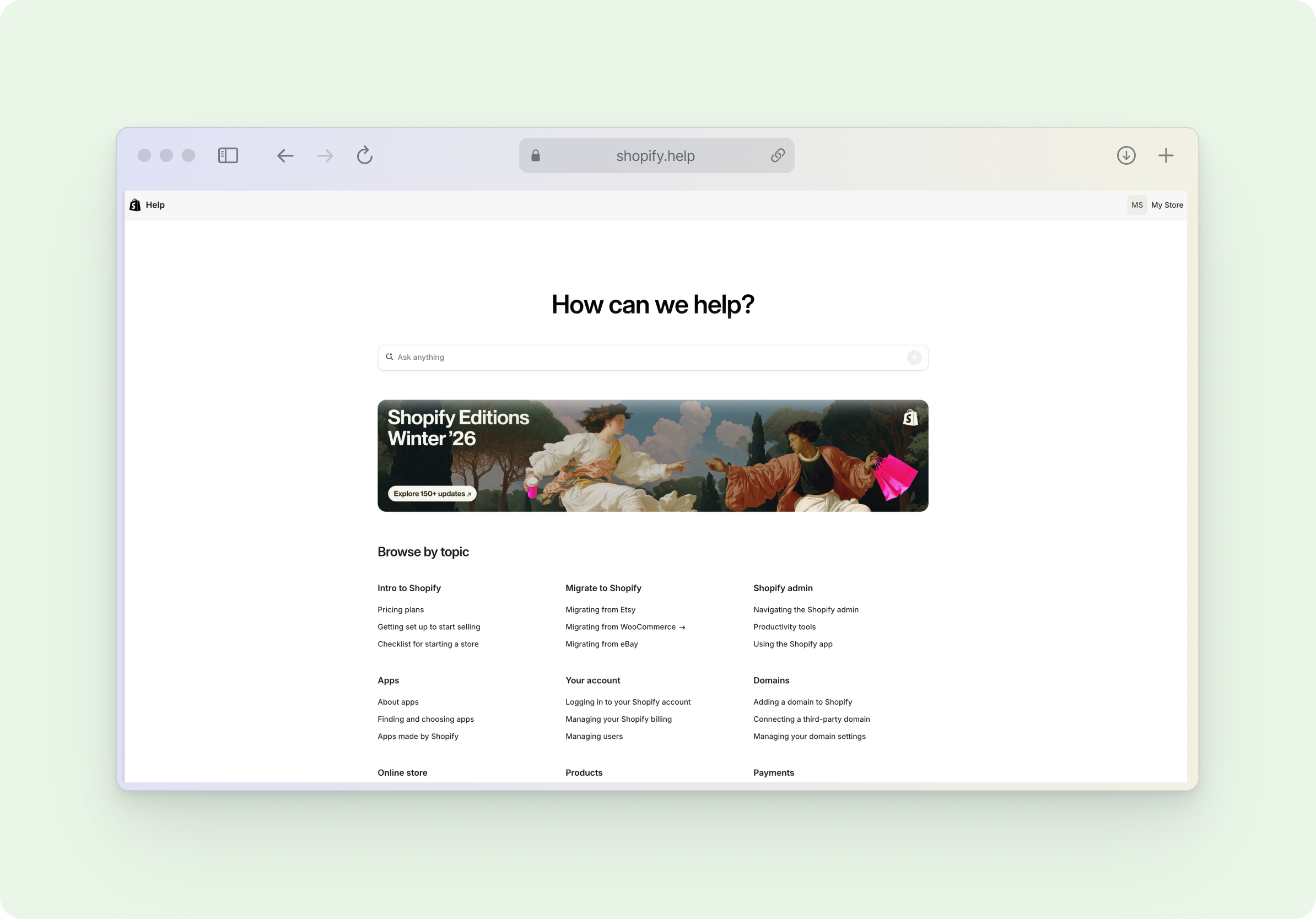
Task: Open Adding a domain to Shopify
Action: (803, 702)
